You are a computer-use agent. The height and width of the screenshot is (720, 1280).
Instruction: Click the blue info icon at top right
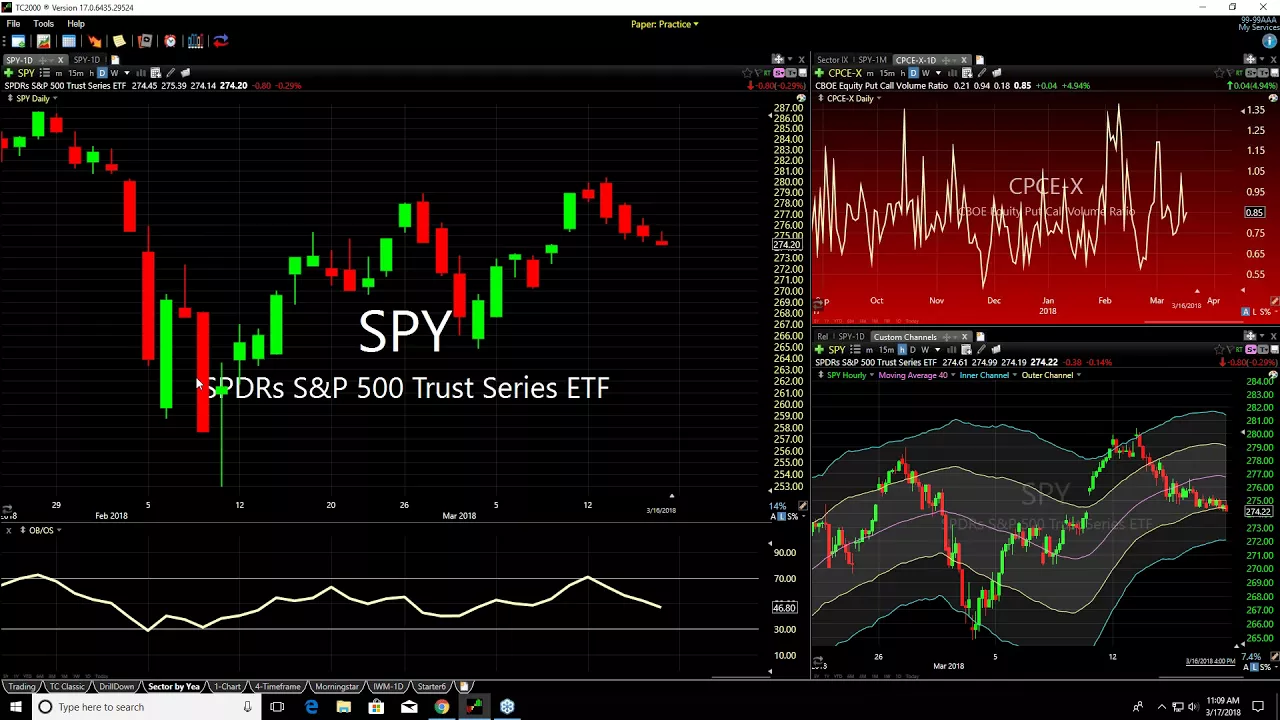coord(1269,41)
